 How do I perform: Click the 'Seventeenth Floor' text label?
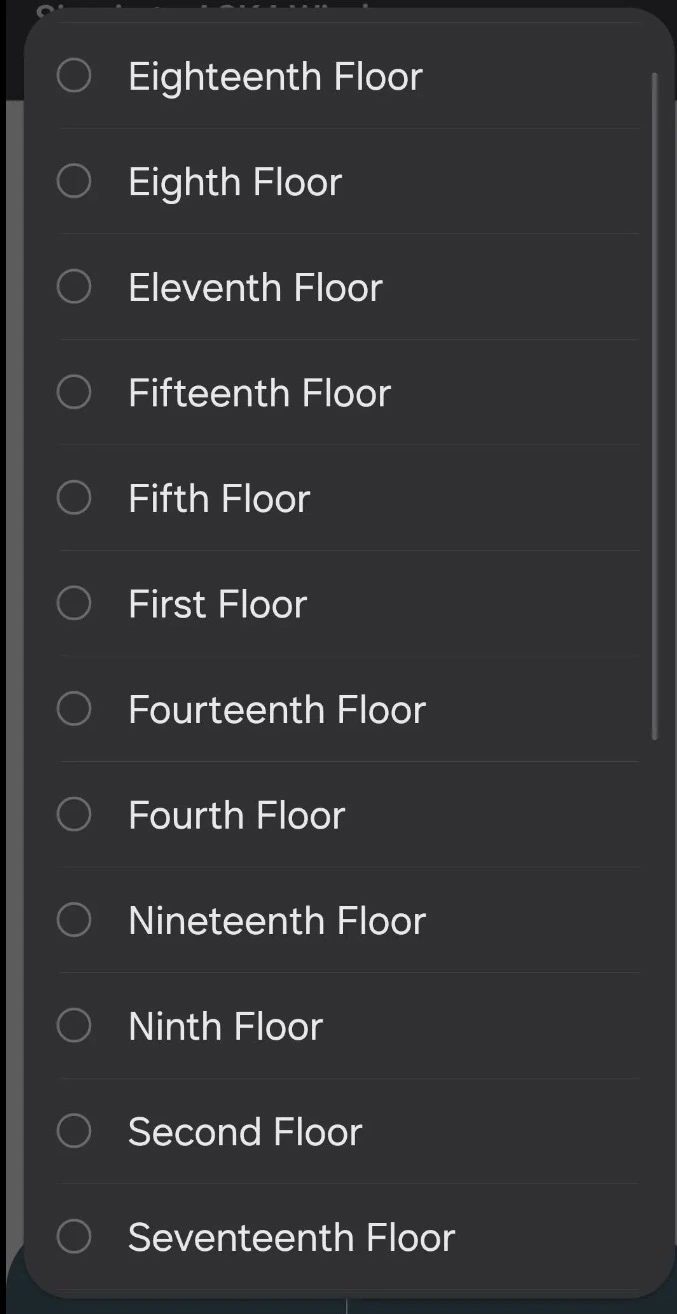click(291, 1238)
